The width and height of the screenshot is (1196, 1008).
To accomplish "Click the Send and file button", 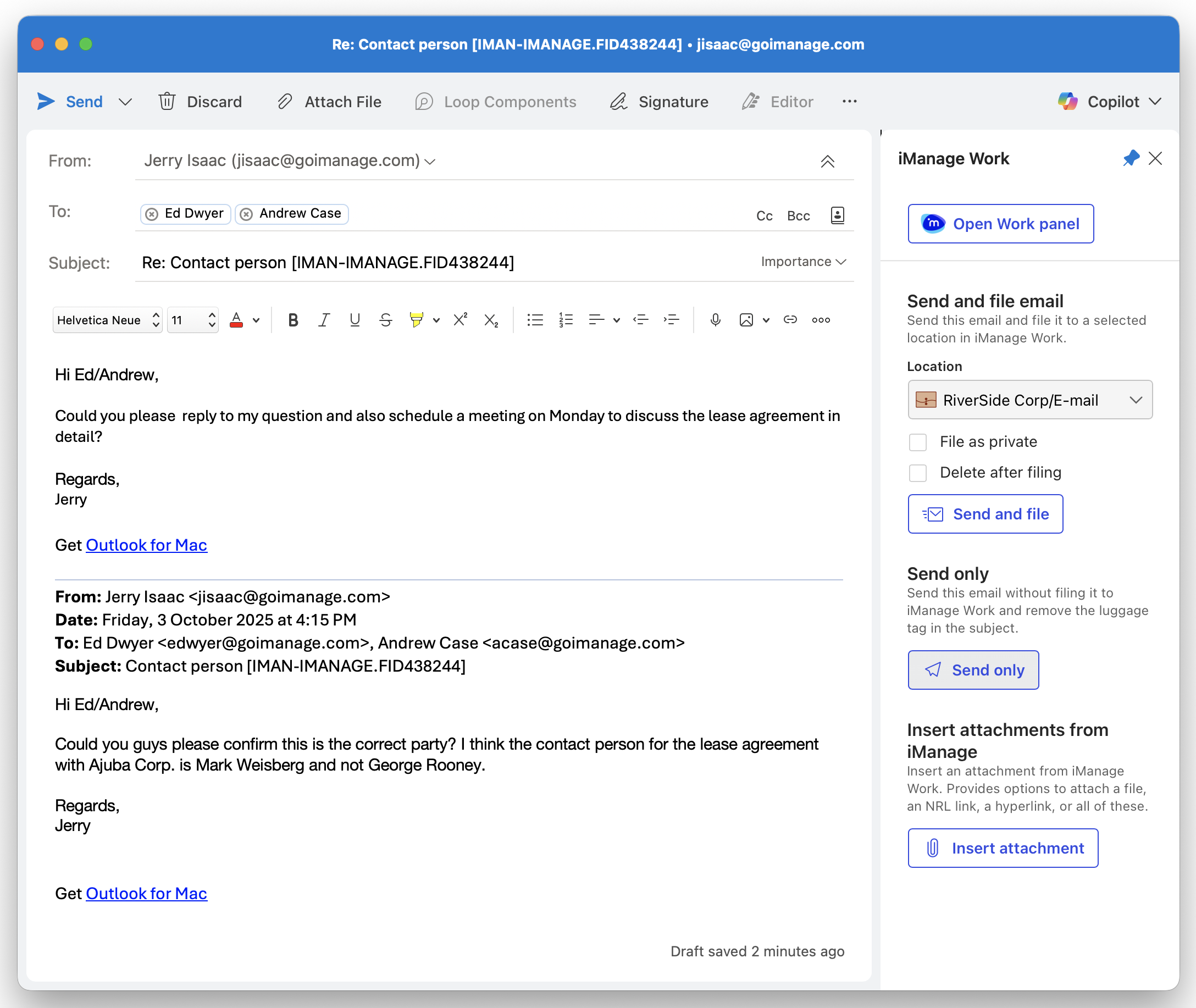I will [985, 514].
